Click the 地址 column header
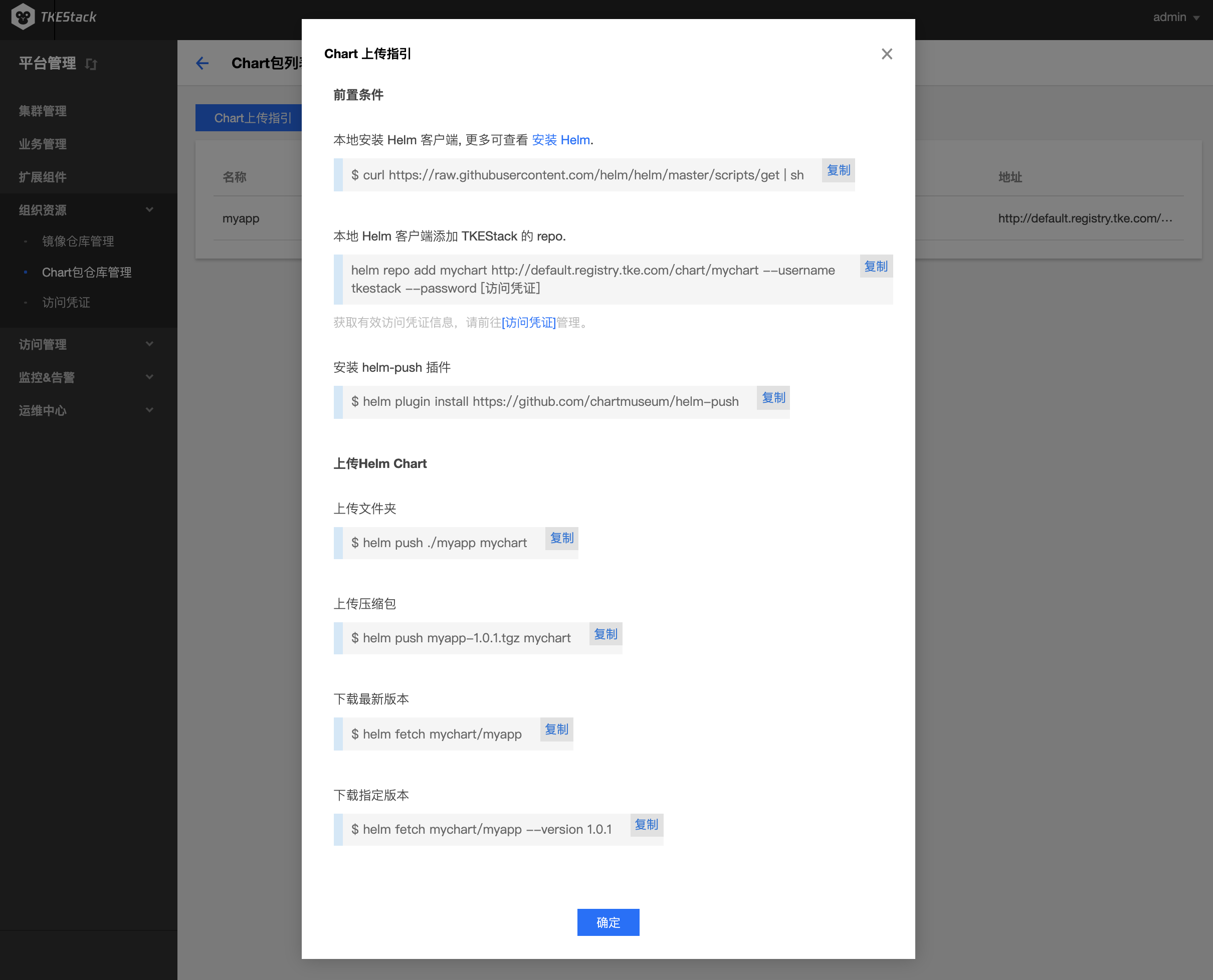Screen dimensions: 1213x980 point(1009,177)
